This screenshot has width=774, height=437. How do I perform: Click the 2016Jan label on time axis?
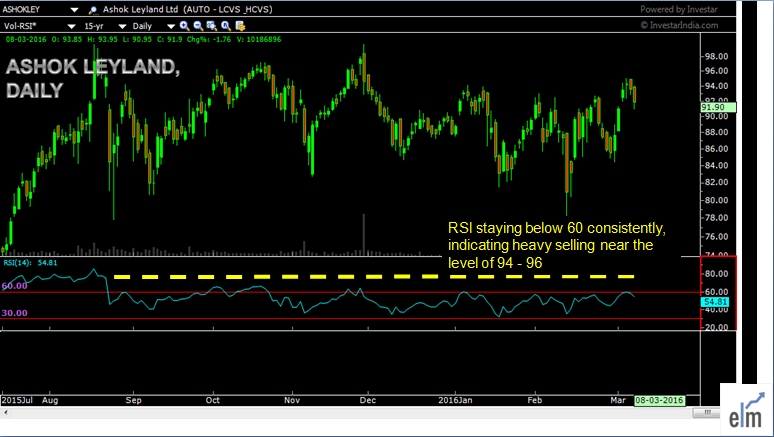click(455, 400)
